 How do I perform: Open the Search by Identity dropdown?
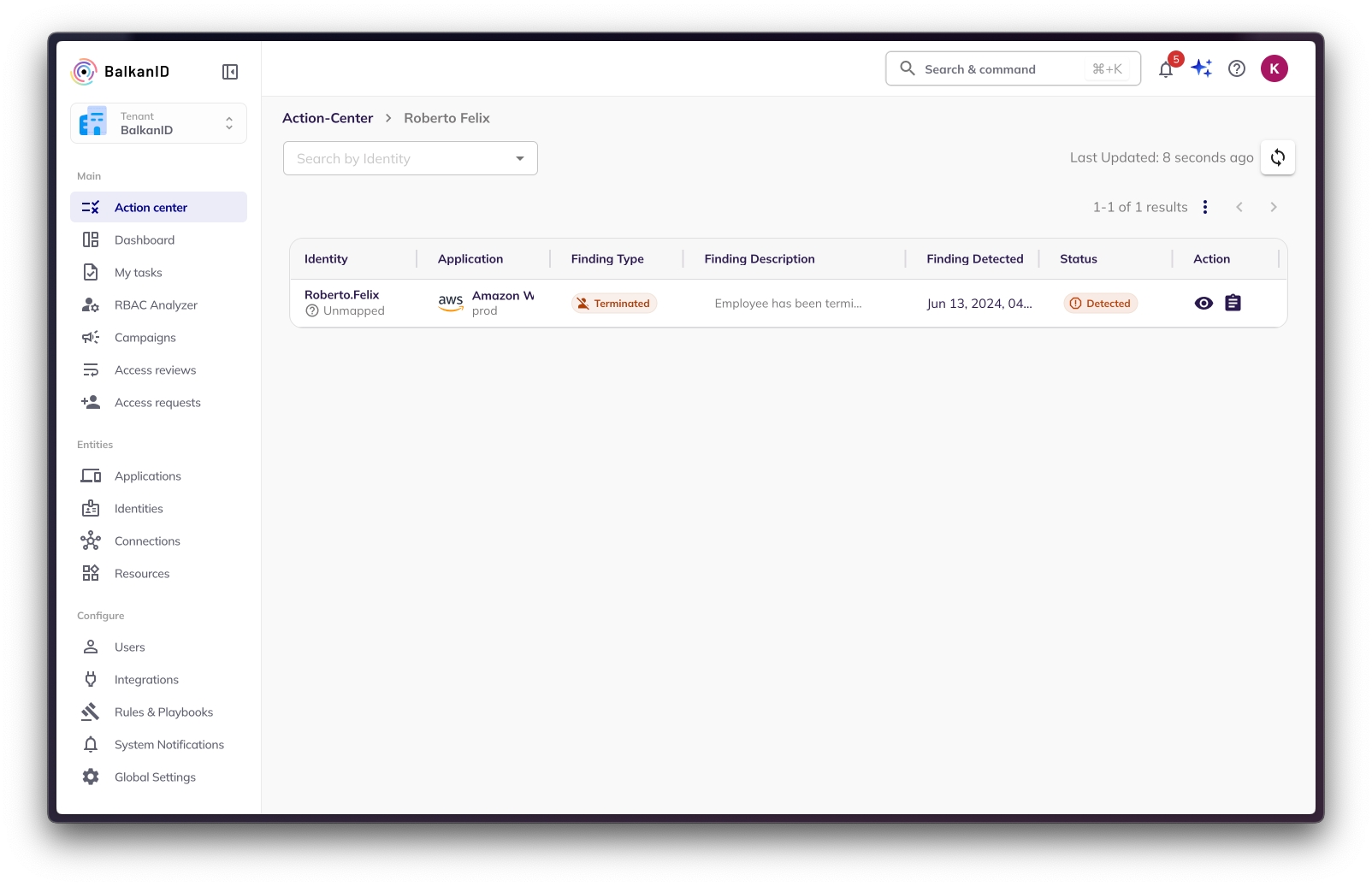click(x=411, y=158)
